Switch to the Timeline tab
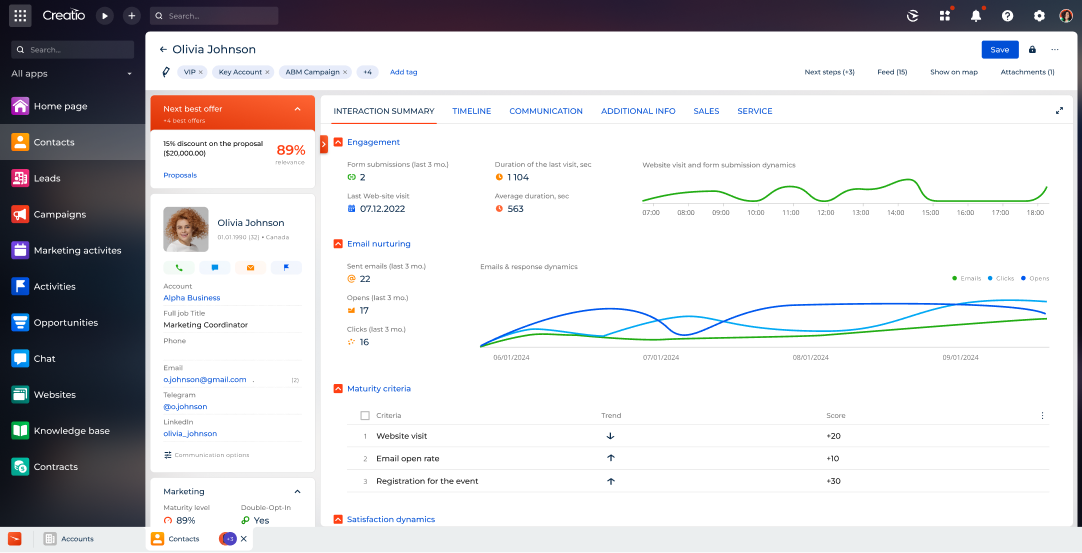Image resolution: width=1082 pixels, height=553 pixels. tap(471, 111)
